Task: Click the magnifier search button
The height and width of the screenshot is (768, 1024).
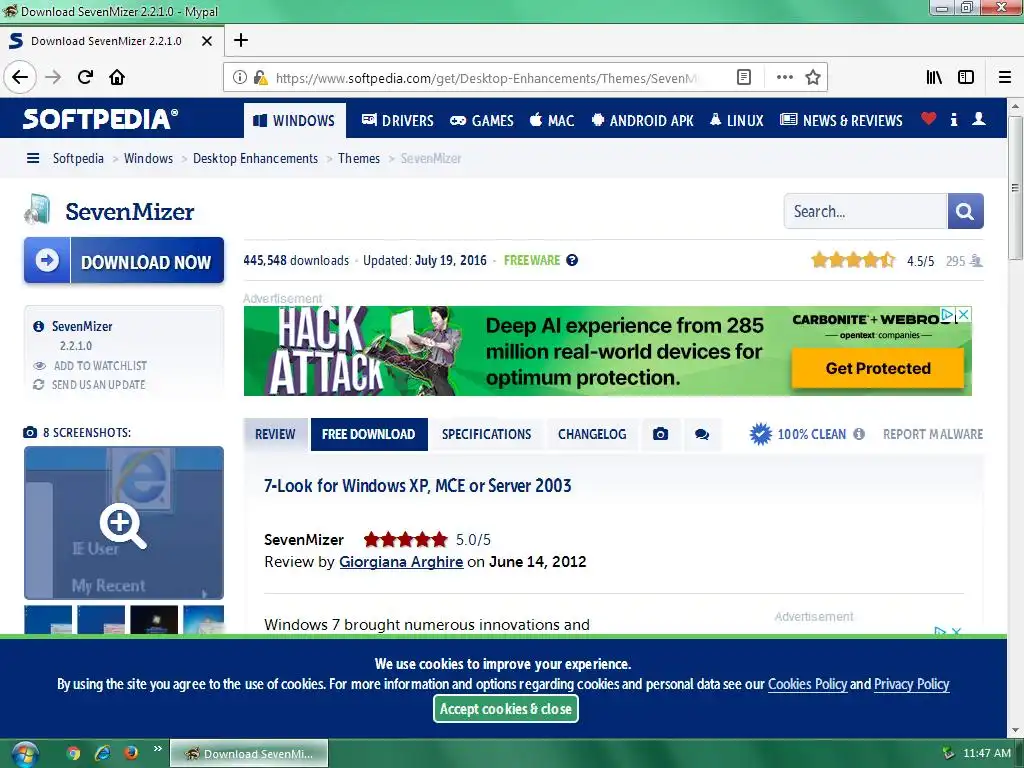Action: 965,211
